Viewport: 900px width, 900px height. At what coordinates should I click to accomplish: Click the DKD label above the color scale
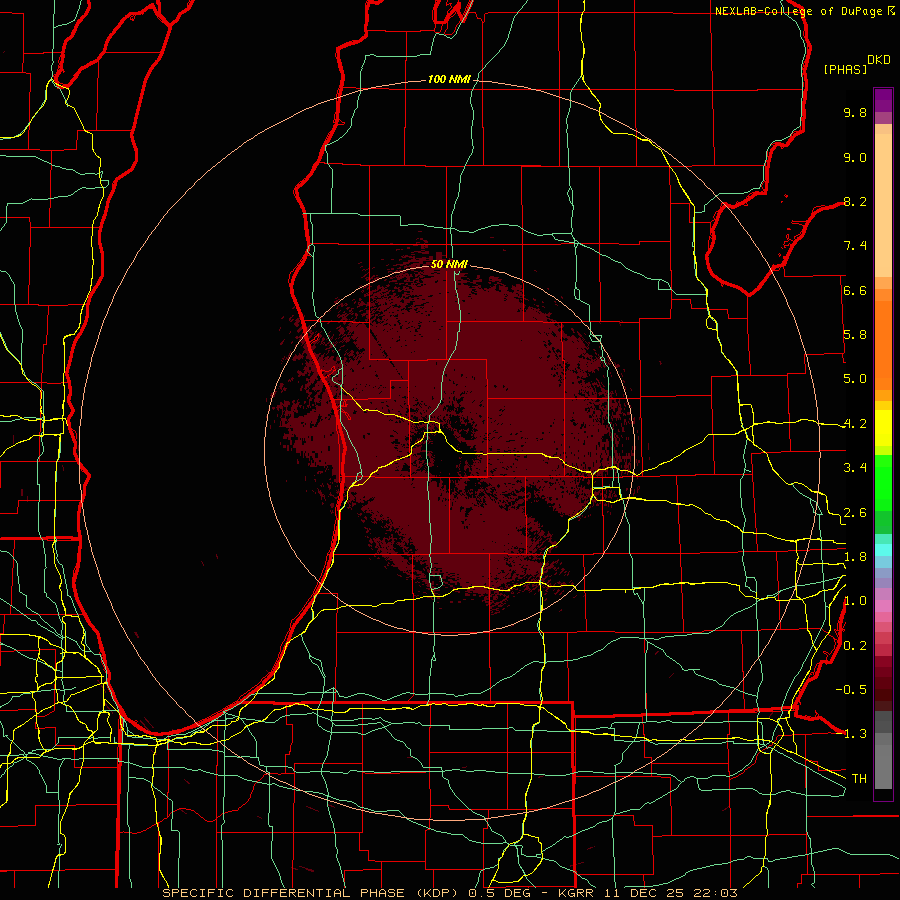point(878,60)
